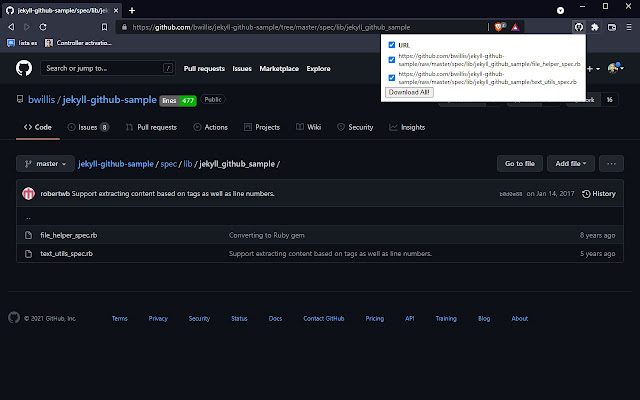The image size is (640, 400).
Task: Click Pull requests in the top navigation
Action: point(204,69)
